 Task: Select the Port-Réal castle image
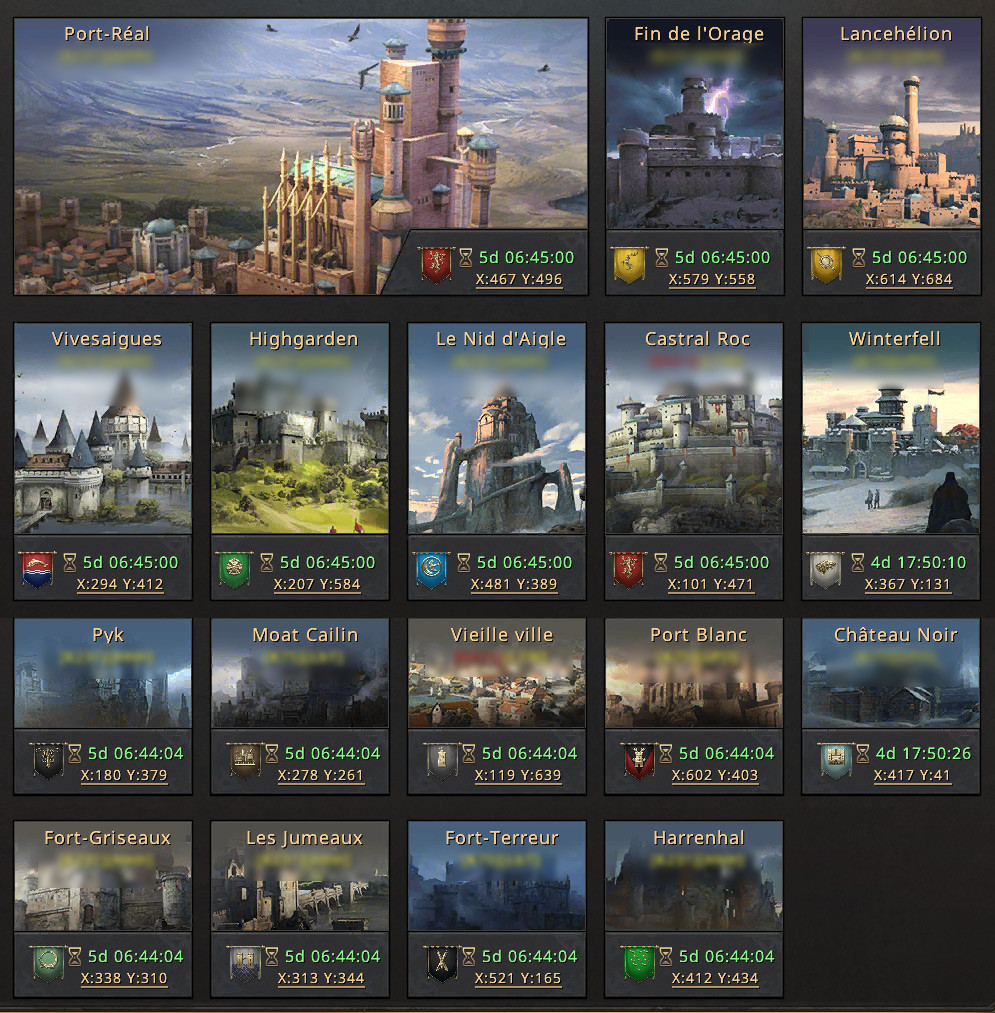click(x=301, y=156)
